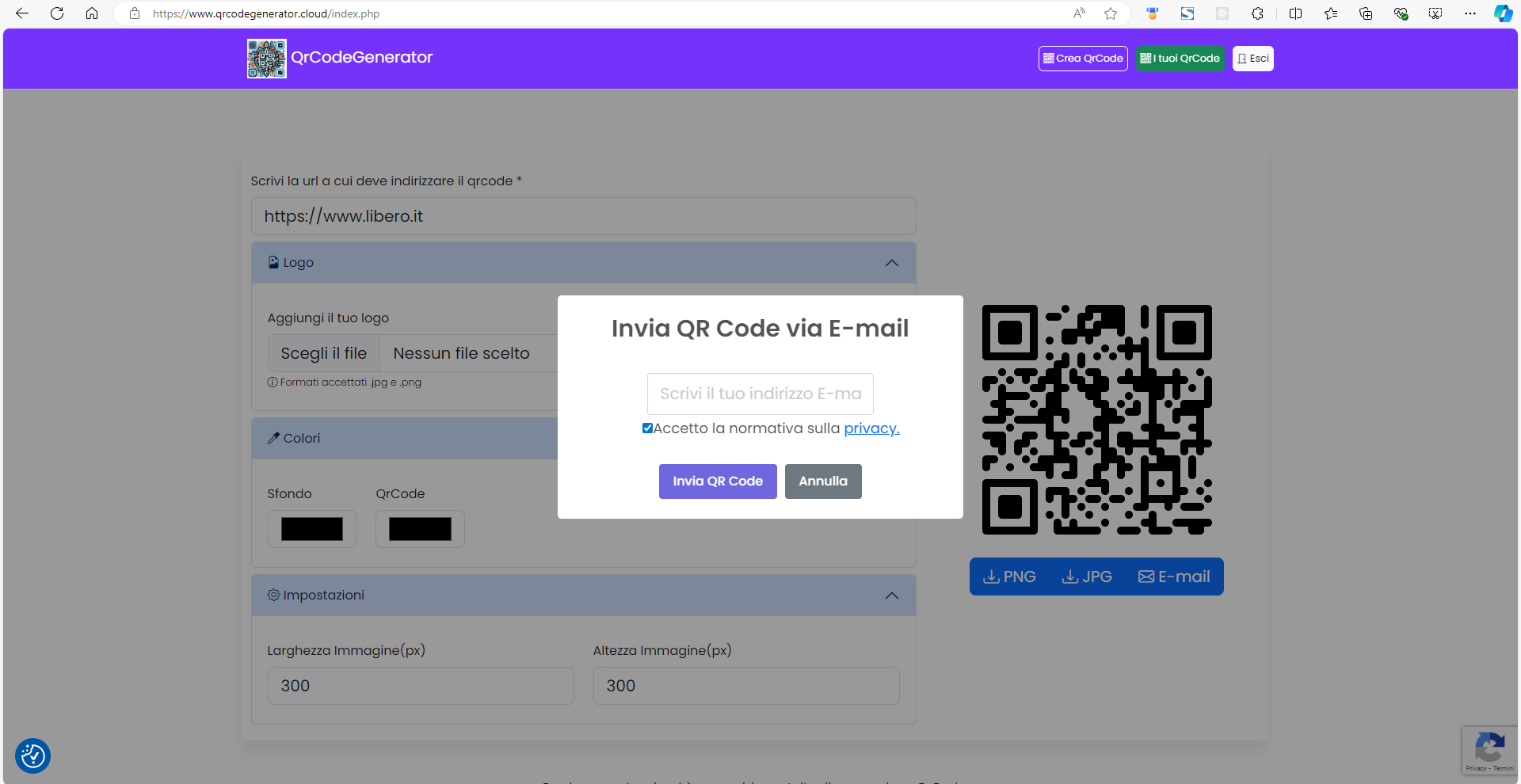
Task: Open browser settings three-dot menu
Action: (x=1470, y=13)
